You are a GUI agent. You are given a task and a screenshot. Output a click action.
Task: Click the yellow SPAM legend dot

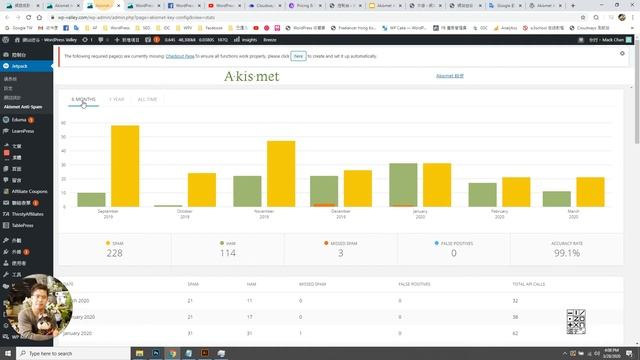tap(108, 243)
